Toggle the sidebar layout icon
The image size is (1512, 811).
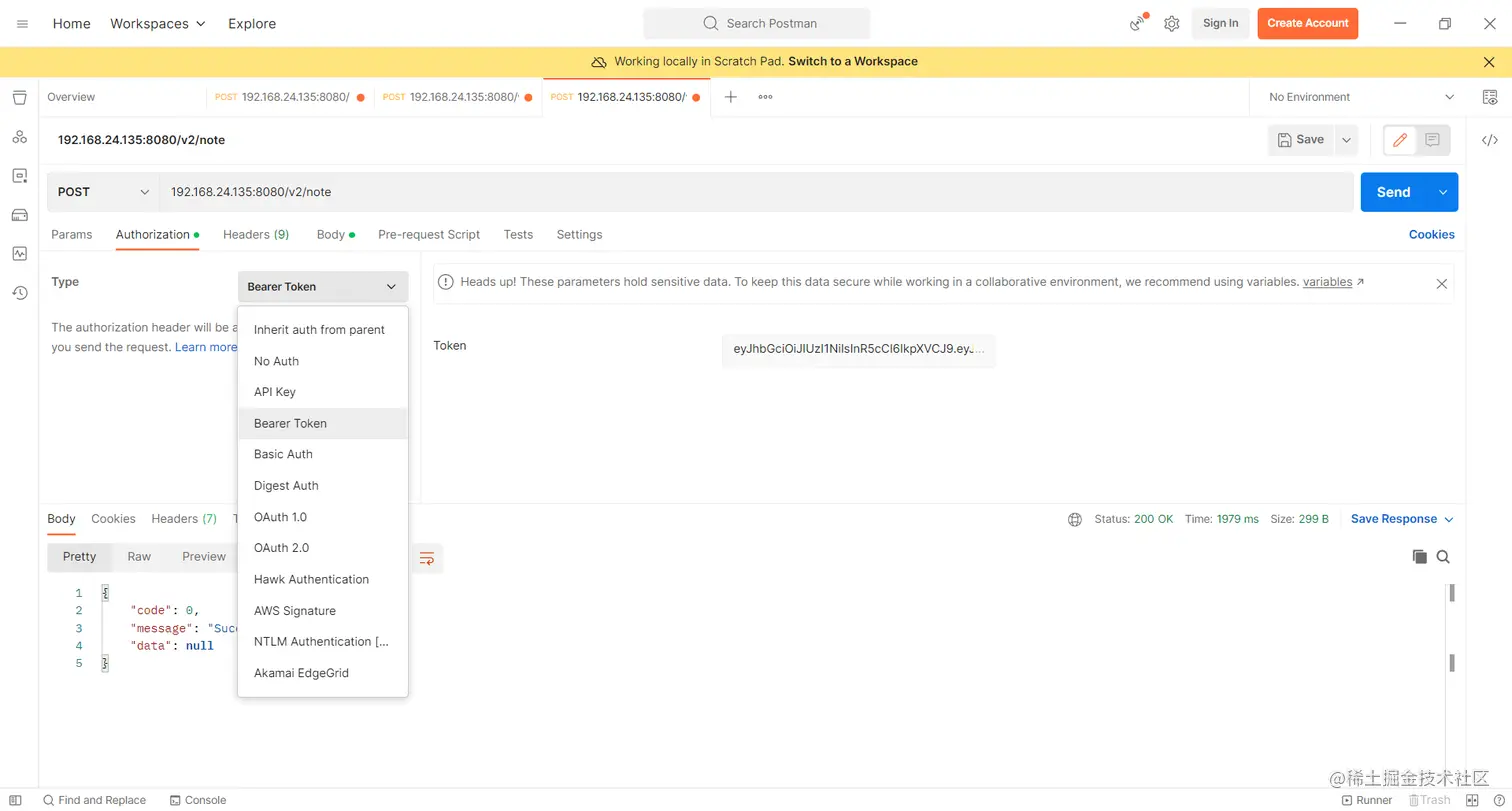[x=15, y=800]
